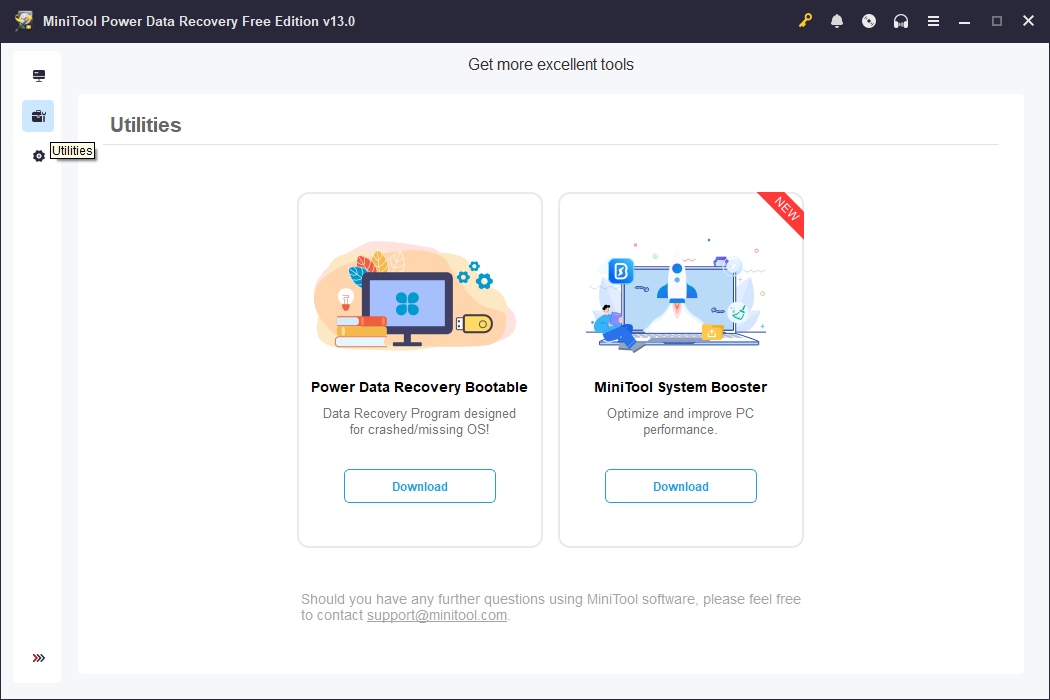Select the data recovery drive icon in sidebar
Image resolution: width=1050 pixels, height=700 pixels.
[x=39, y=76]
